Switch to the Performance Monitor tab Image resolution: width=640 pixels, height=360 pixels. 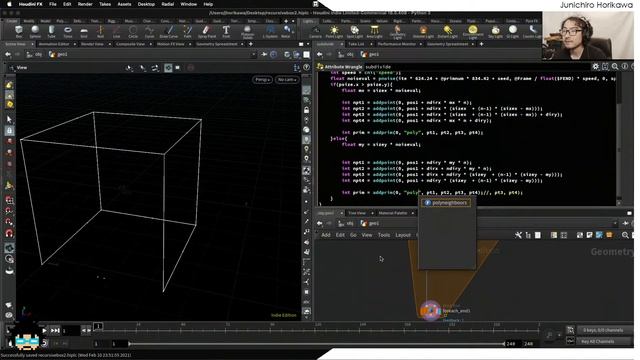[396, 44]
